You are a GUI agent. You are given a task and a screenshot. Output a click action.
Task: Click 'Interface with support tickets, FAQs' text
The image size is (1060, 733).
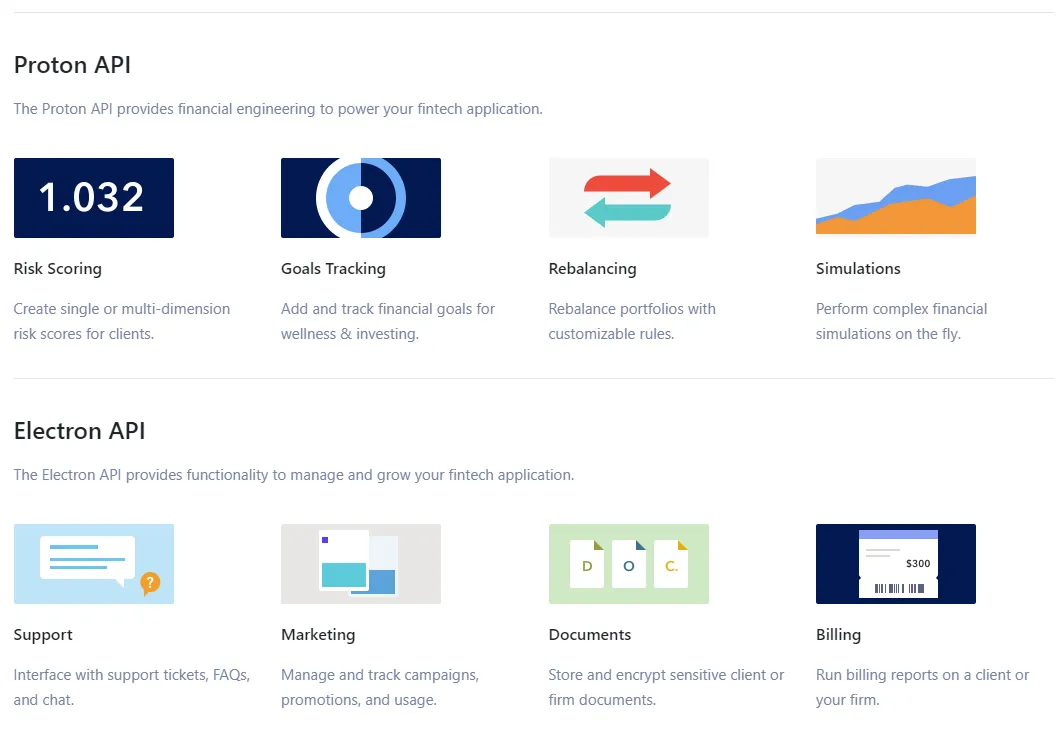pyautogui.click(x=132, y=687)
